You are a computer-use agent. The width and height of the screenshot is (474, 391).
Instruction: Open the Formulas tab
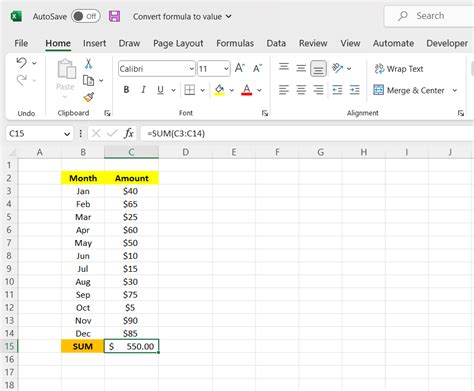(x=235, y=43)
